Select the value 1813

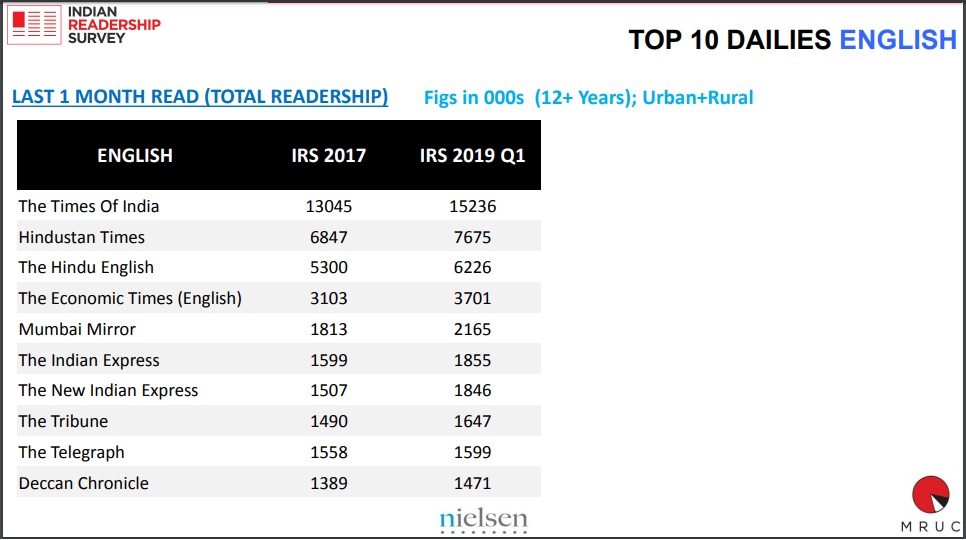tap(329, 329)
